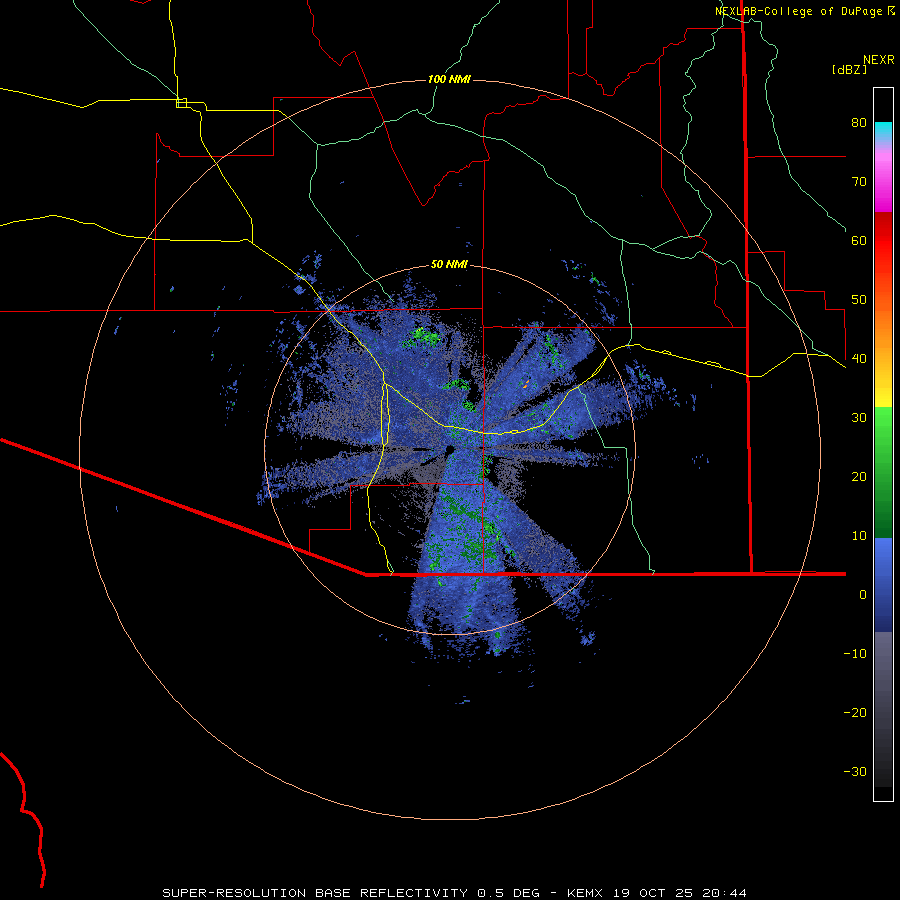Click the 100 NMI range ring label
Viewport: 900px width, 900px height.
(449, 79)
